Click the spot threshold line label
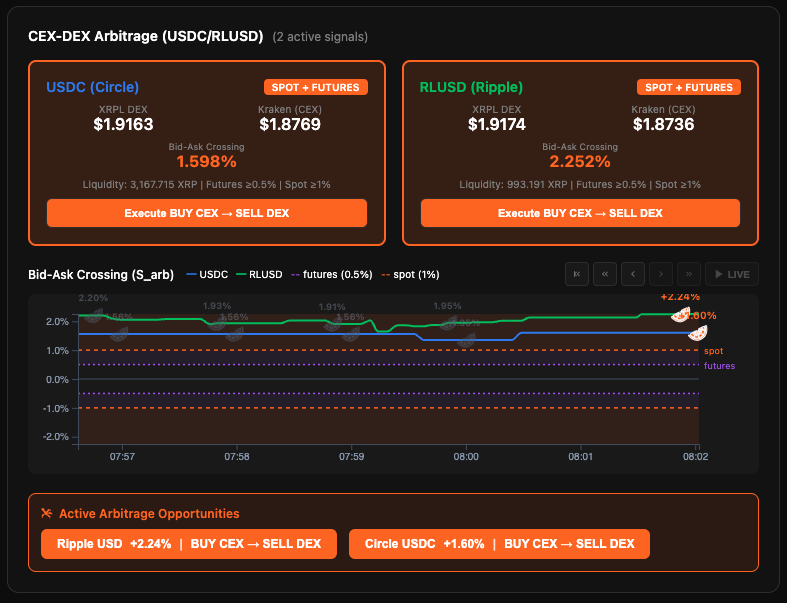The image size is (787, 603). point(713,351)
